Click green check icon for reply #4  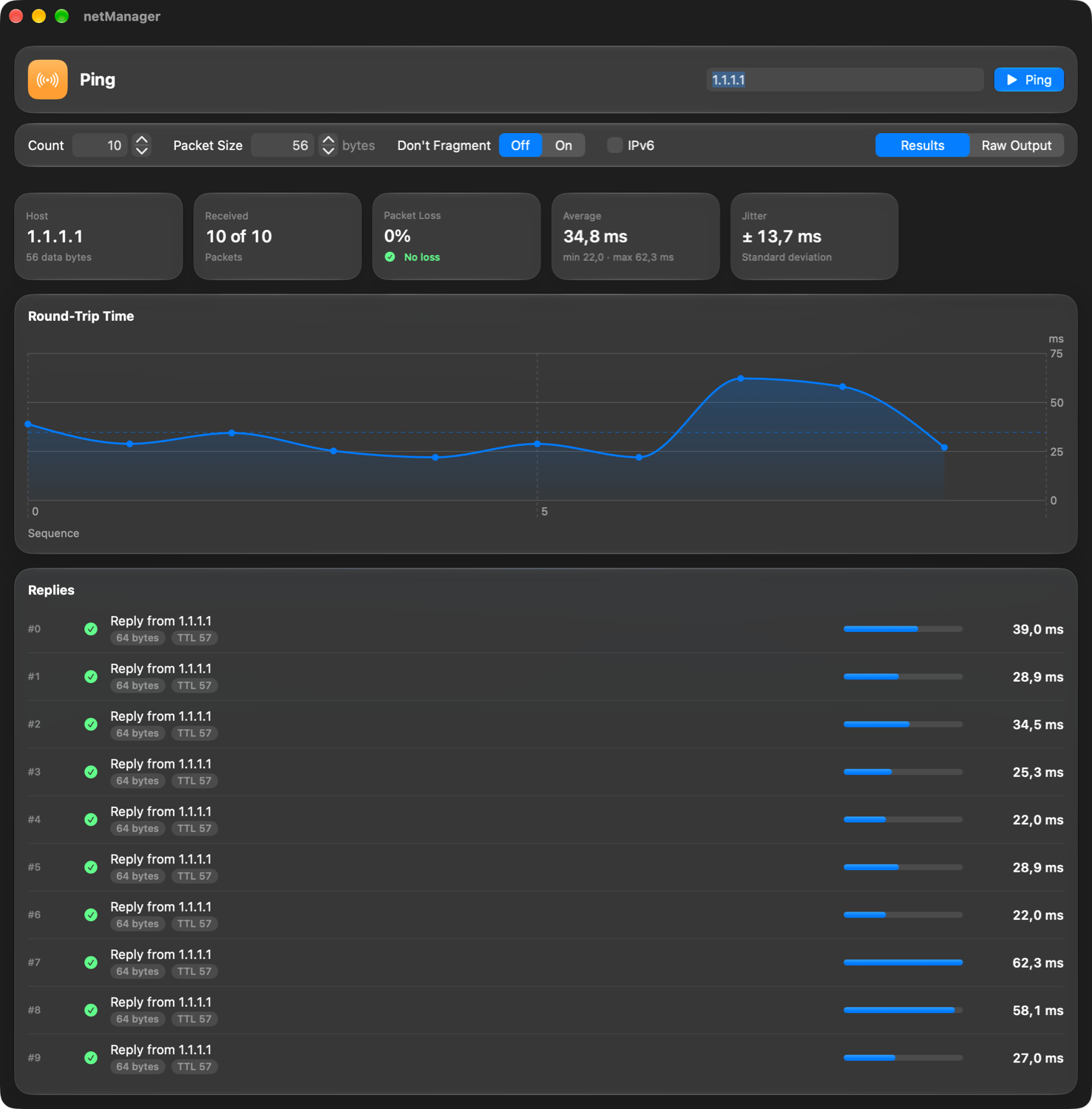point(91,819)
